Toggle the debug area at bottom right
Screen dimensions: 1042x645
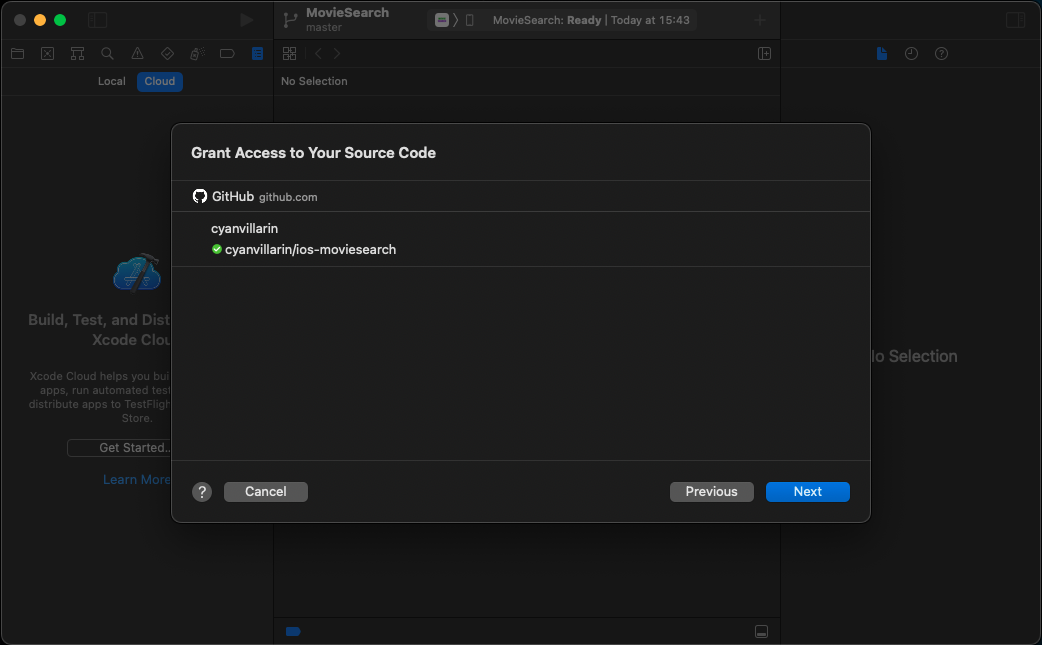(x=762, y=632)
